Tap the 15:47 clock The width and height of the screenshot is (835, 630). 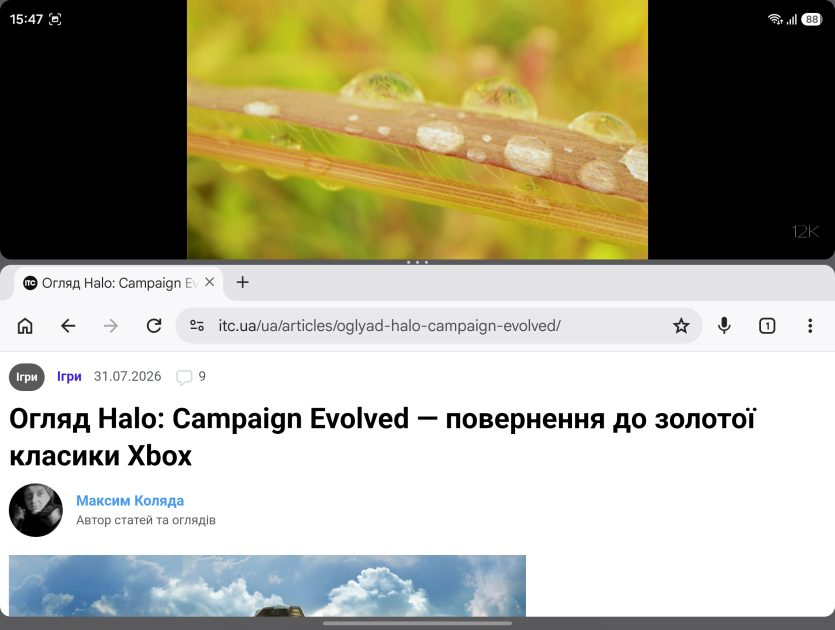click(26, 19)
